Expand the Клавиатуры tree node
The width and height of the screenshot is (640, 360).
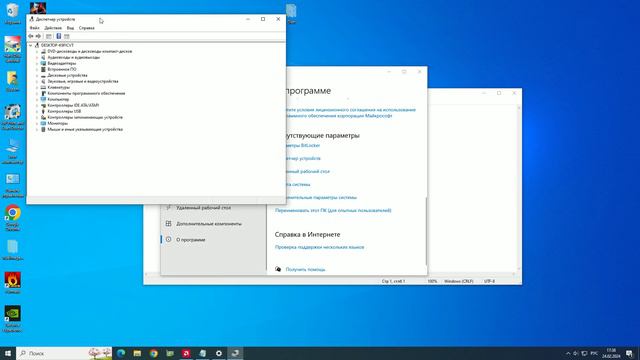coord(37,87)
